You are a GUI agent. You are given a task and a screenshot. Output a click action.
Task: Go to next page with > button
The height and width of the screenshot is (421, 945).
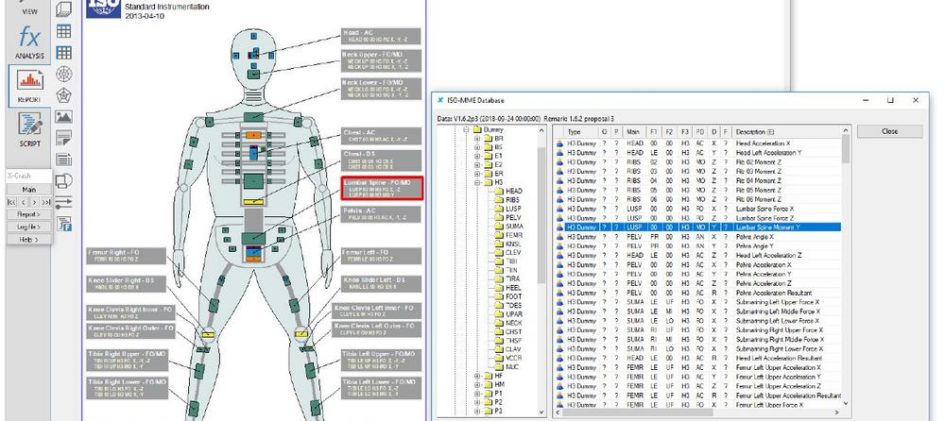click(x=34, y=202)
